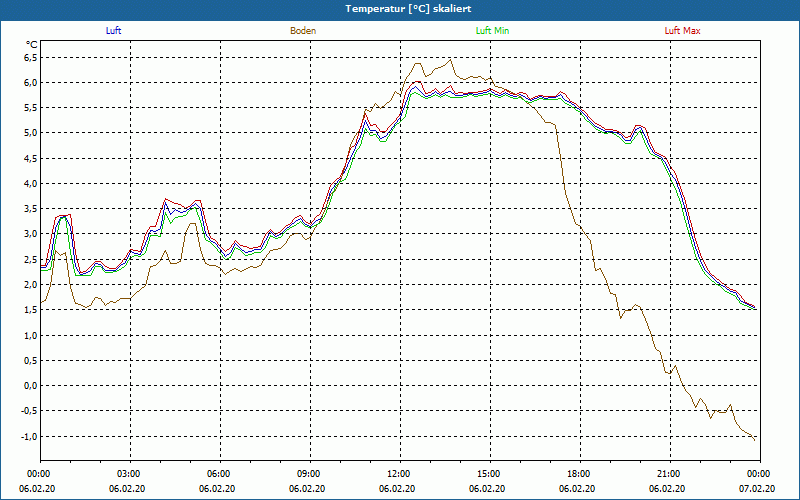Screen dimensions: 800x500
Task: Click the 18:00 time axis label
Action: (x=577, y=474)
